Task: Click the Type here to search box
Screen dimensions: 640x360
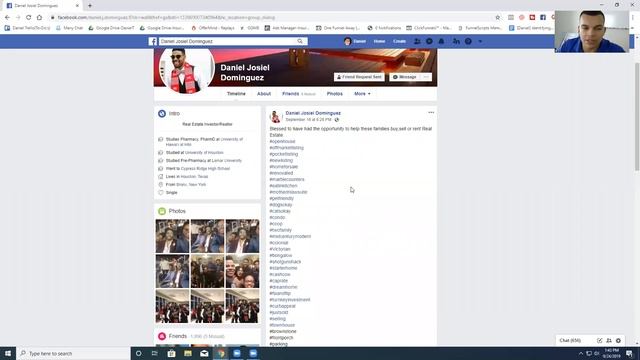Action: click(x=73, y=353)
